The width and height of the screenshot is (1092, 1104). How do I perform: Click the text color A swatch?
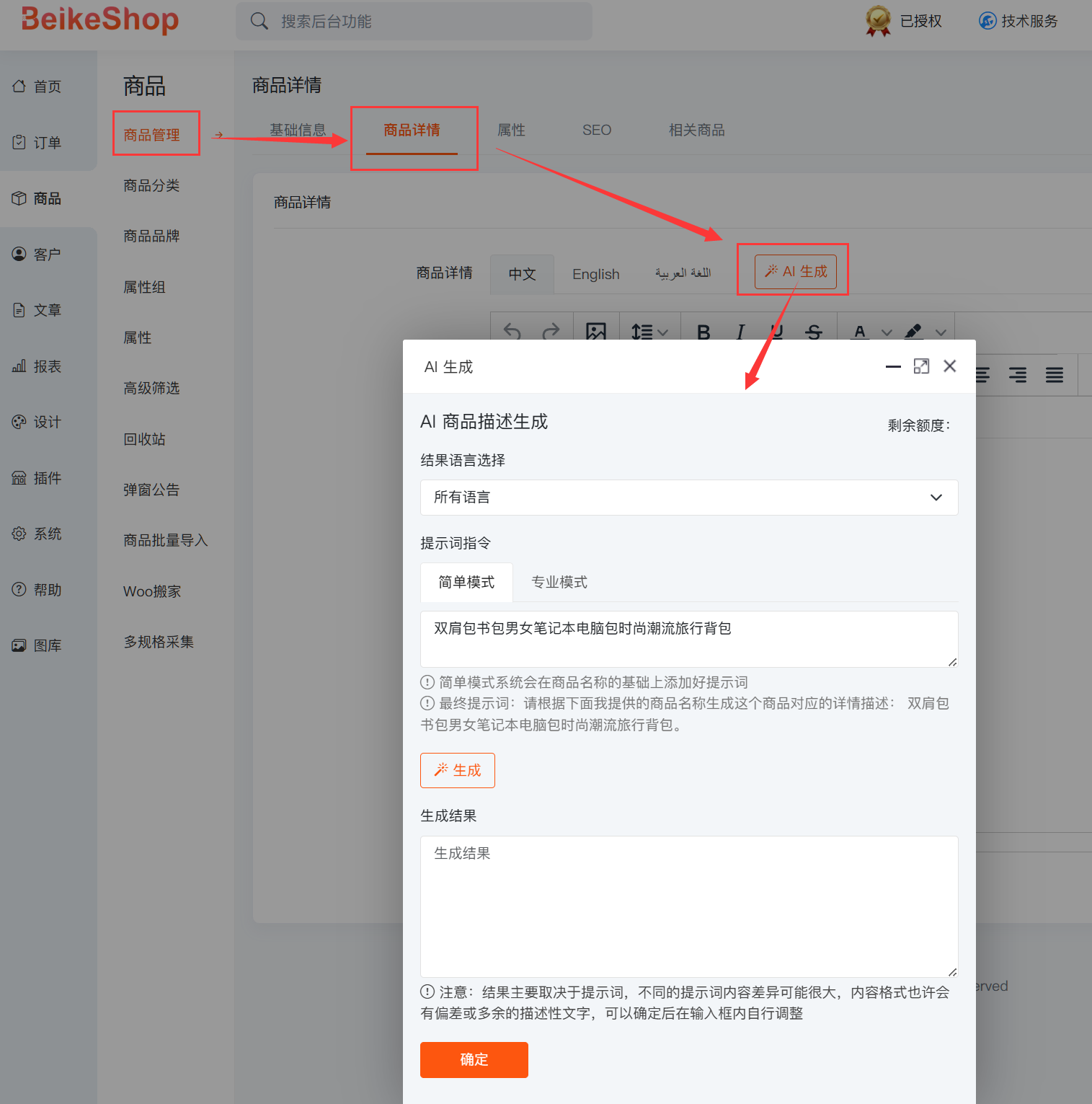(859, 332)
